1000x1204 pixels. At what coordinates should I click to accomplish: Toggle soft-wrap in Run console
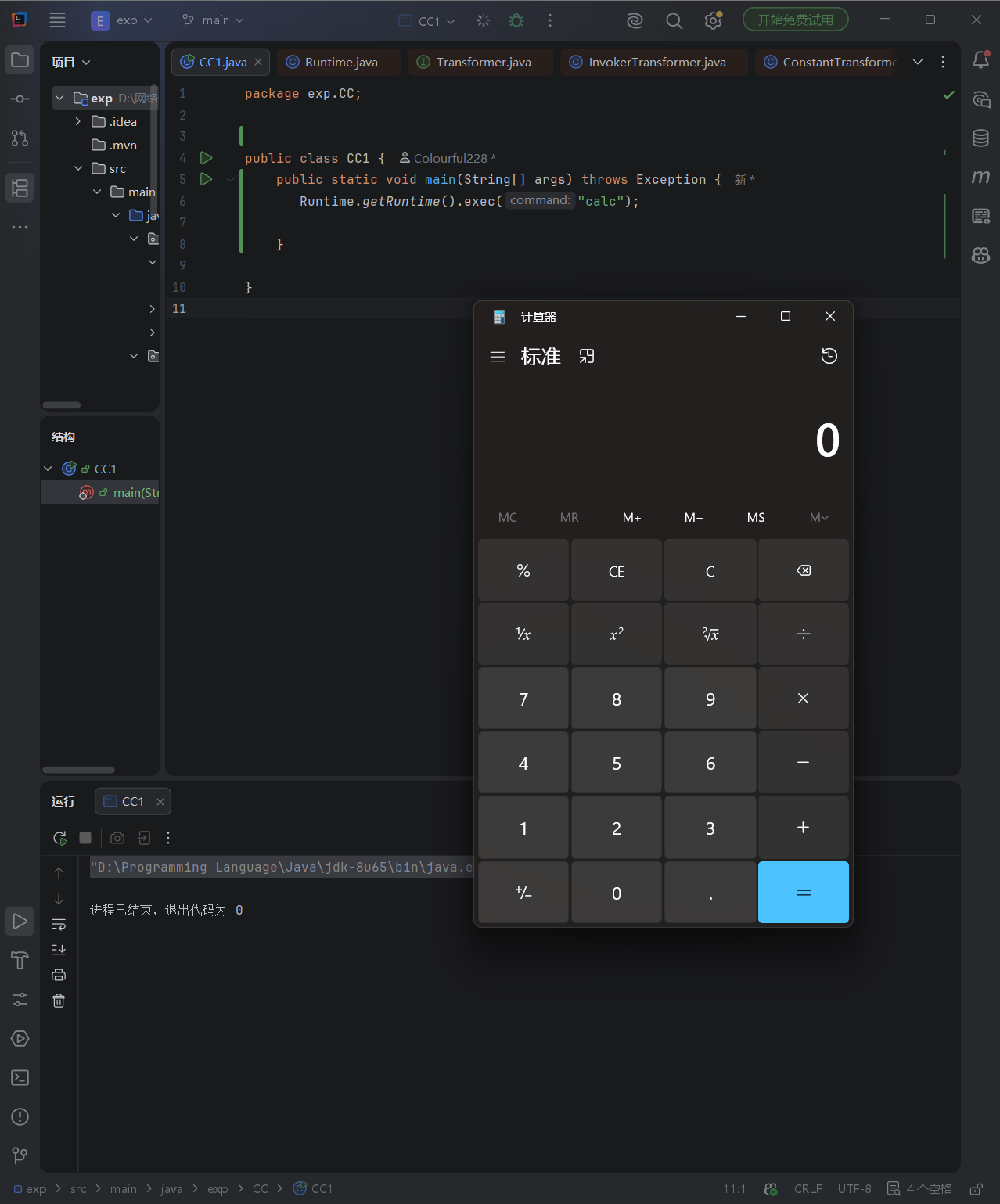(59, 925)
